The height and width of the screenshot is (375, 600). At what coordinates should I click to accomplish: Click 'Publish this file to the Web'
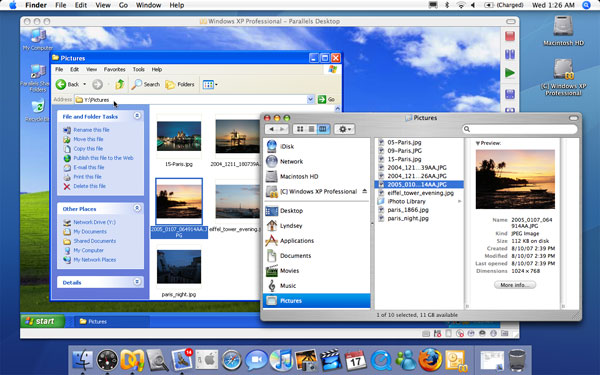(103, 158)
